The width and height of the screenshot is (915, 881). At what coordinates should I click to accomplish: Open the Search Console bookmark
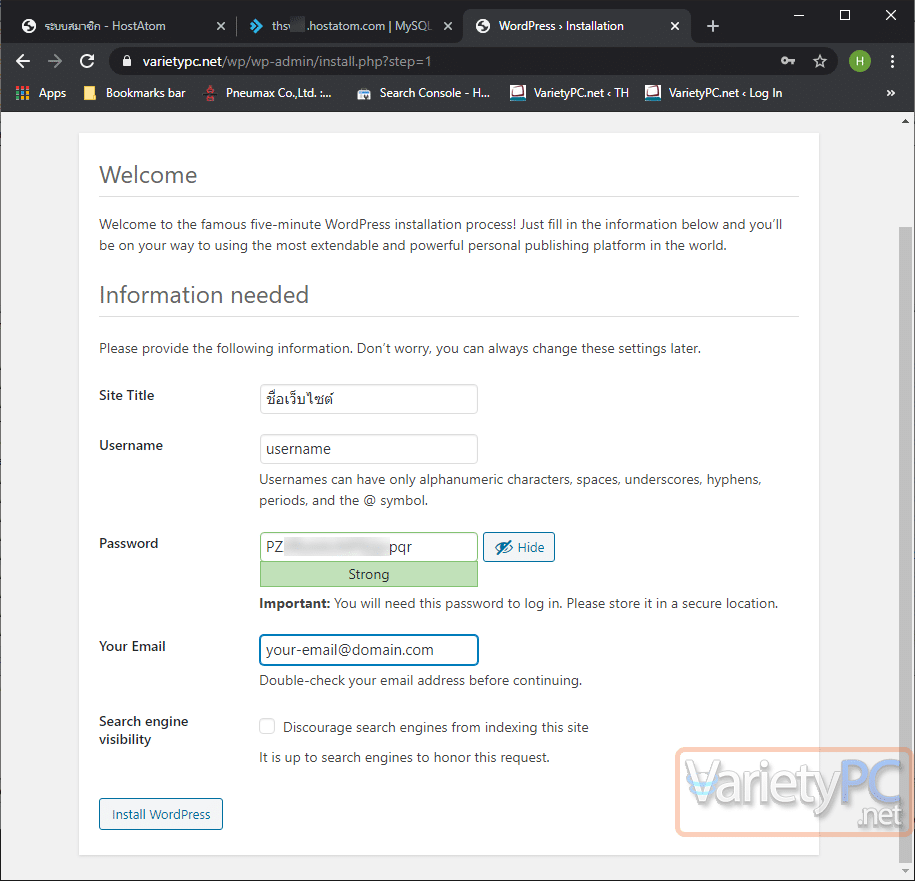click(424, 93)
